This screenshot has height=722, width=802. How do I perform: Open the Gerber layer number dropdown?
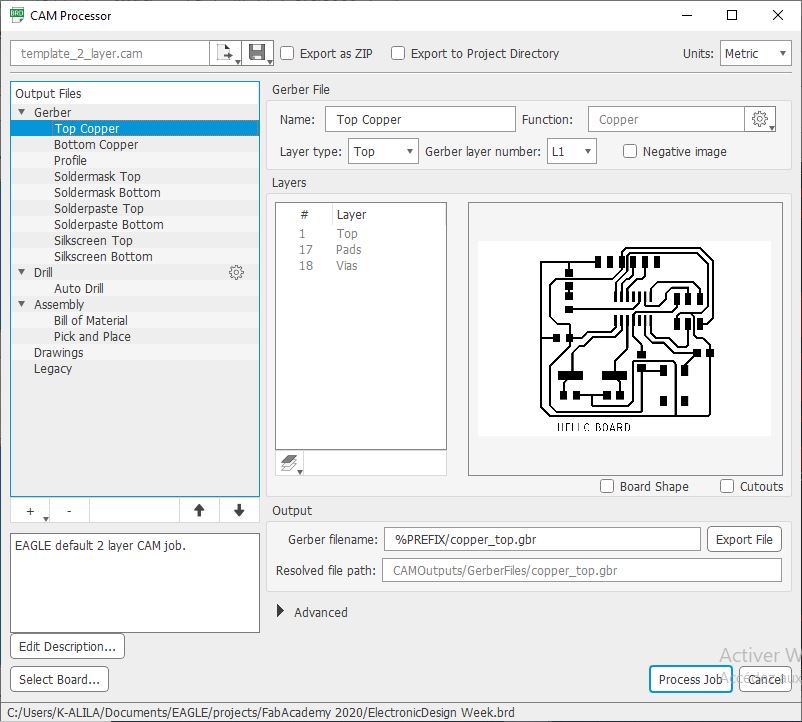pyautogui.click(x=571, y=151)
